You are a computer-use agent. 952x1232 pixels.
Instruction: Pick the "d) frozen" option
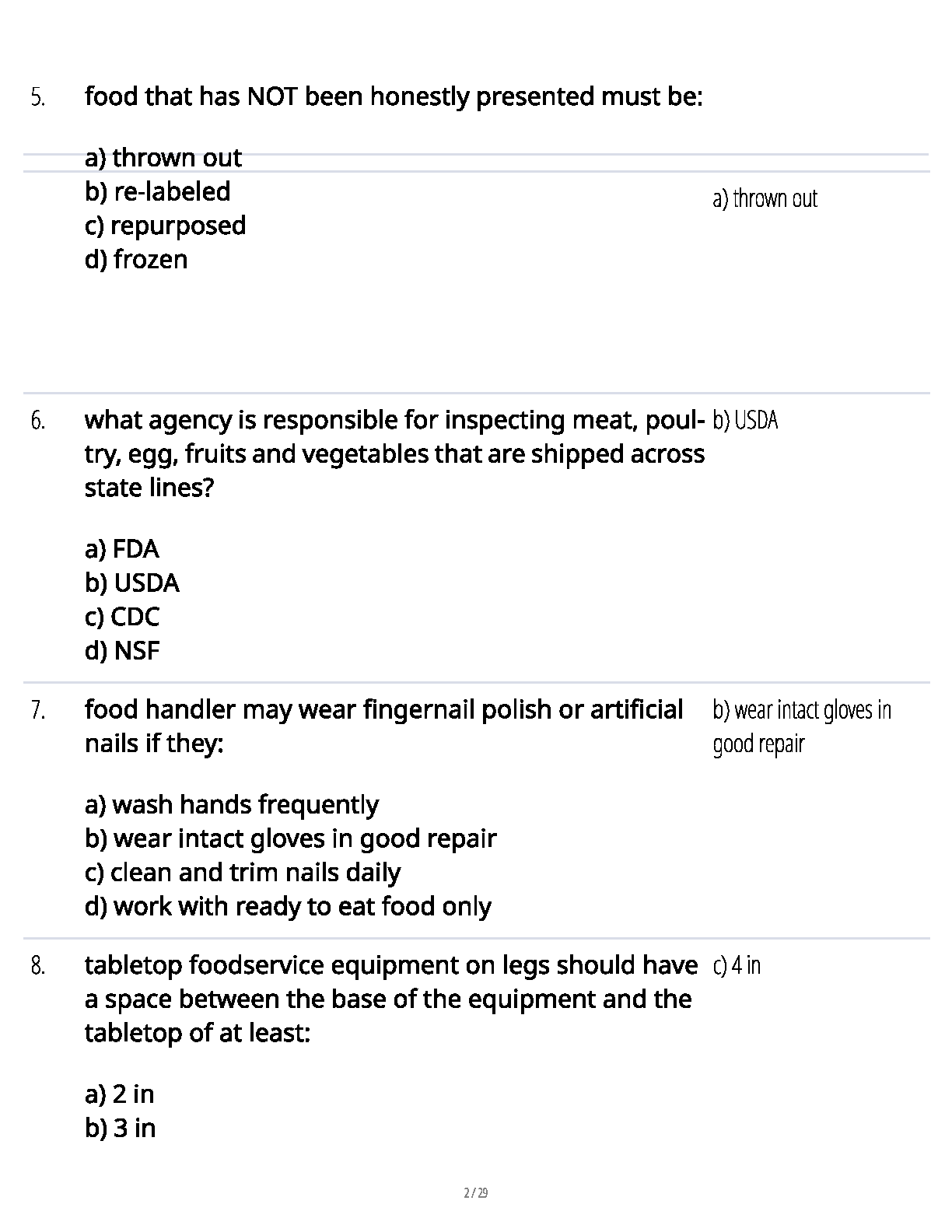click(136, 259)
